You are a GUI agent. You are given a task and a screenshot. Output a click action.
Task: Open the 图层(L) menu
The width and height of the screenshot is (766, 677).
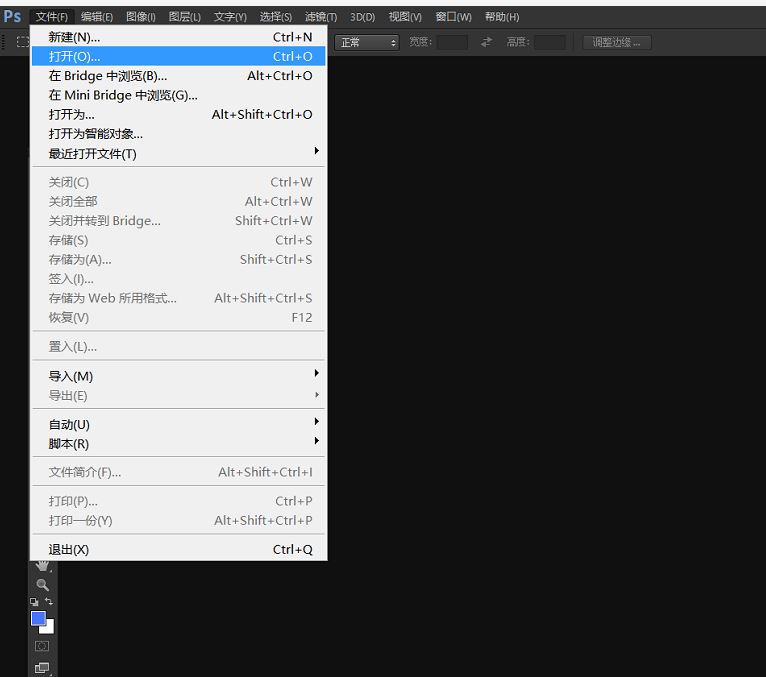coord(185,17)
